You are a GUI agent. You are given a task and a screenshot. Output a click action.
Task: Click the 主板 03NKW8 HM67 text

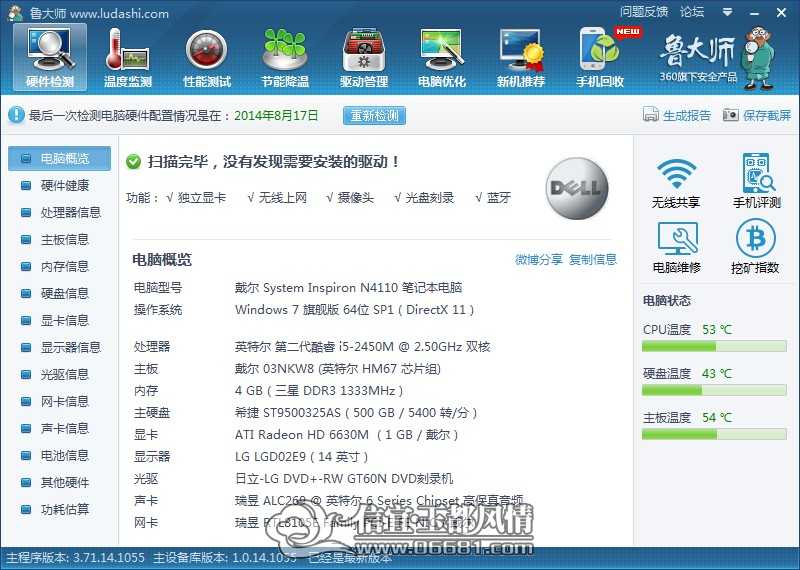[338, 369]
